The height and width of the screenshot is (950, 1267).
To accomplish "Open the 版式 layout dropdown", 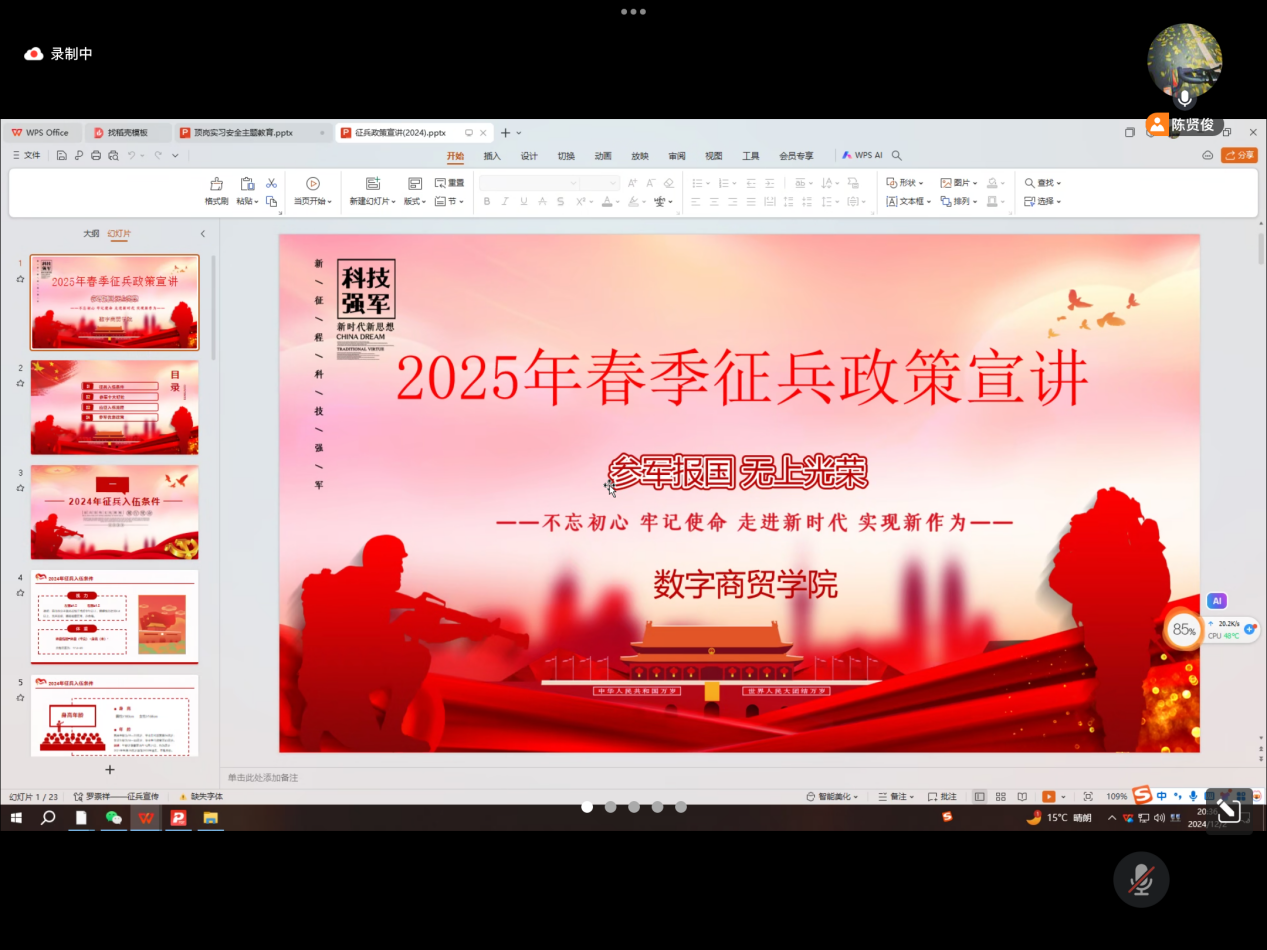I will 415,201.
